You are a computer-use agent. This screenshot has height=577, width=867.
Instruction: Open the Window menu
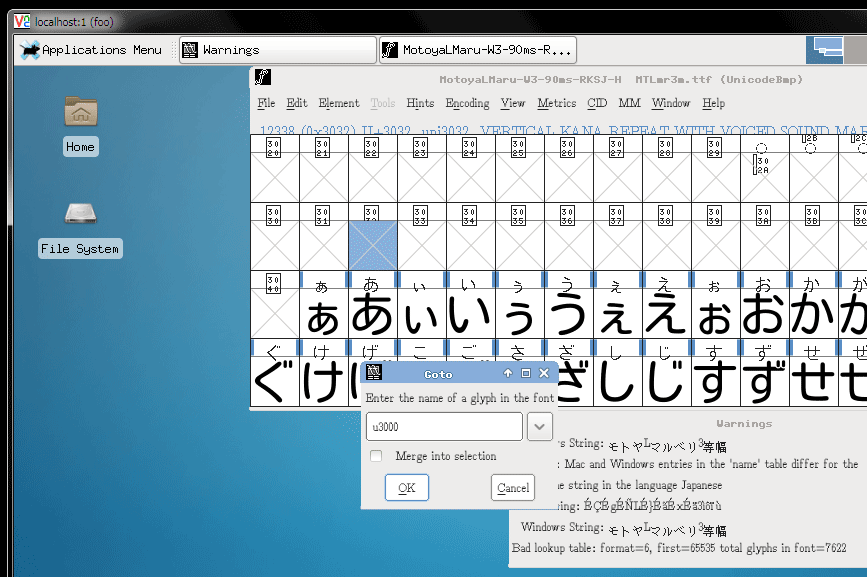[671, 103]
